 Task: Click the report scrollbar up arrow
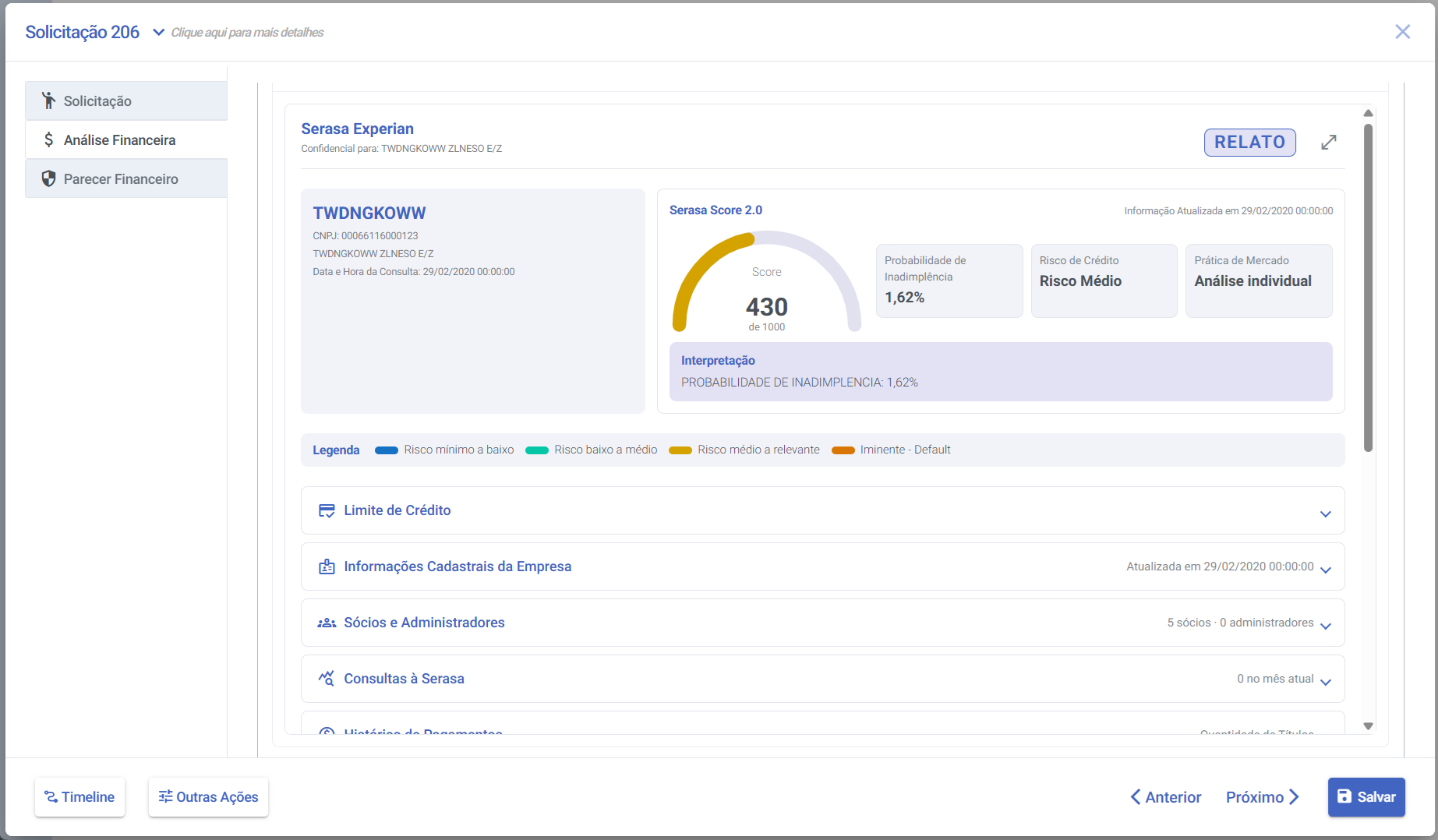coord(1368,113)
